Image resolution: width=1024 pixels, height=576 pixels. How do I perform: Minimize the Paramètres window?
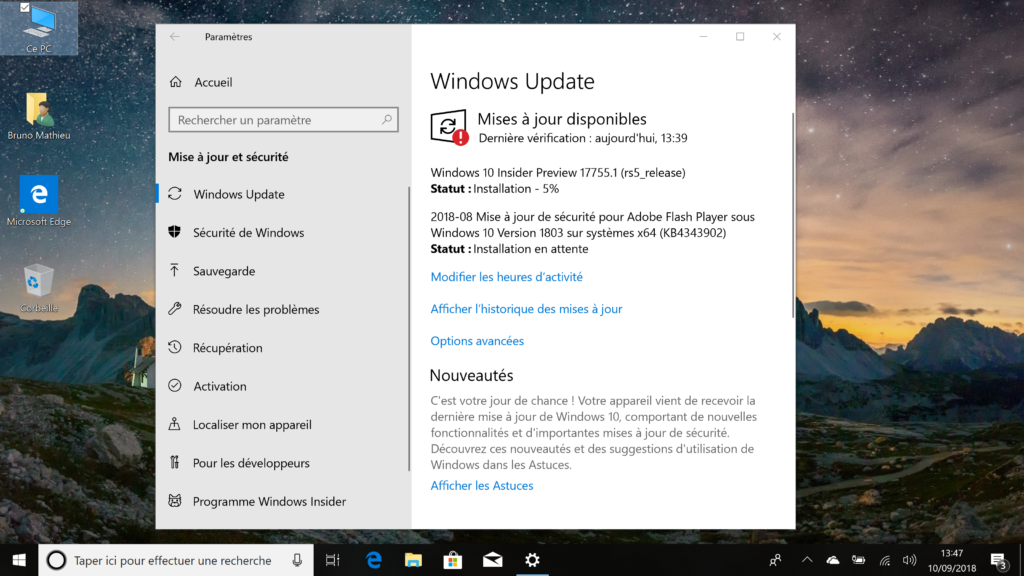[703, 37]
